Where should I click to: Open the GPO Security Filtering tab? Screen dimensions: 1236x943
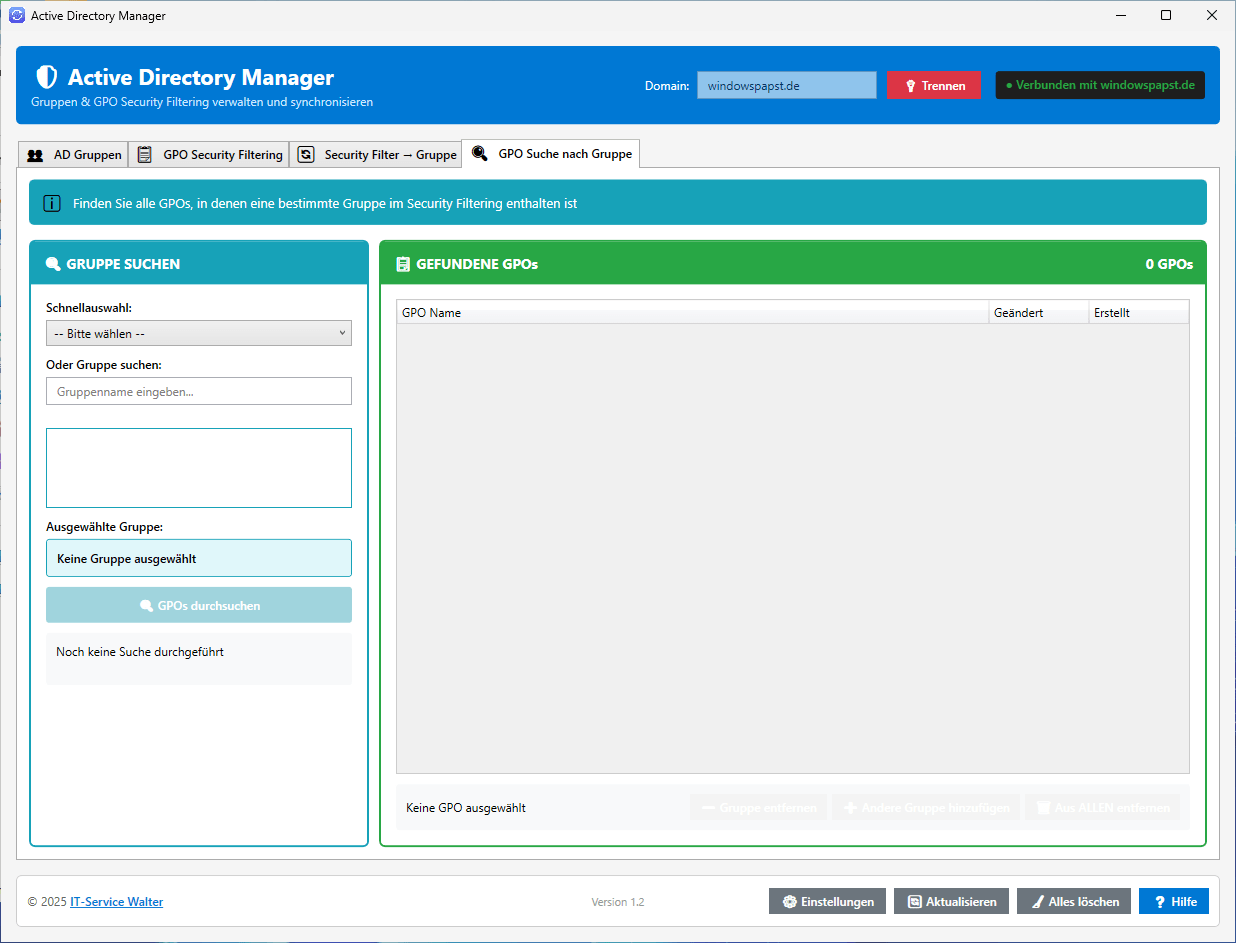pos(210,155)
